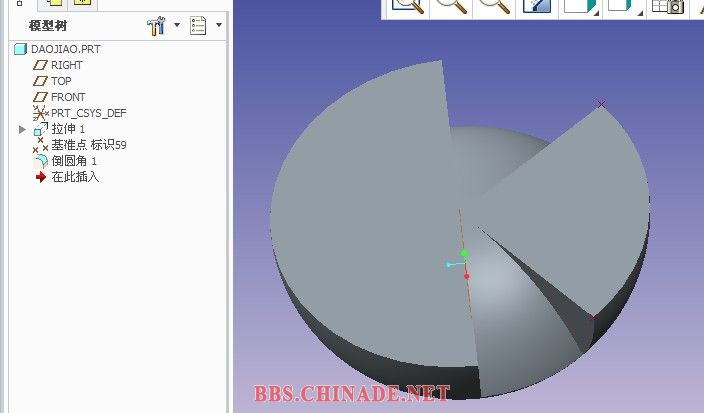Open the model tree settings tools icon
This screenshot has height=413, width=704.
pyautogui.click(x=156, y=26)
